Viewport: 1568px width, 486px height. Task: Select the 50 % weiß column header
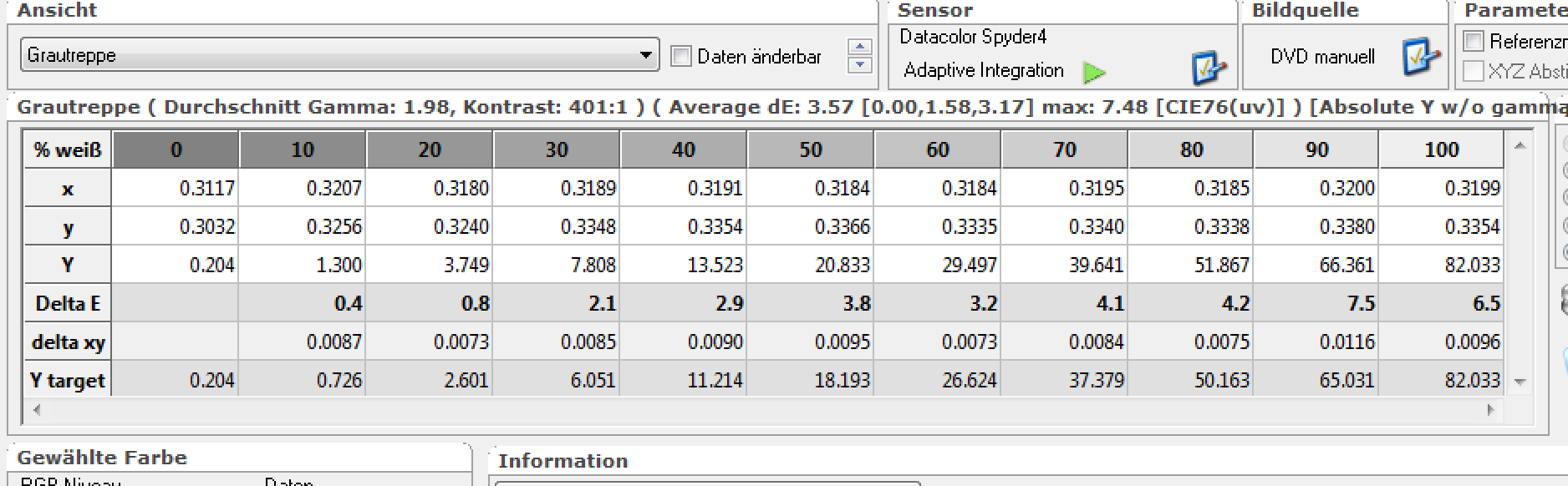(811, 149)
